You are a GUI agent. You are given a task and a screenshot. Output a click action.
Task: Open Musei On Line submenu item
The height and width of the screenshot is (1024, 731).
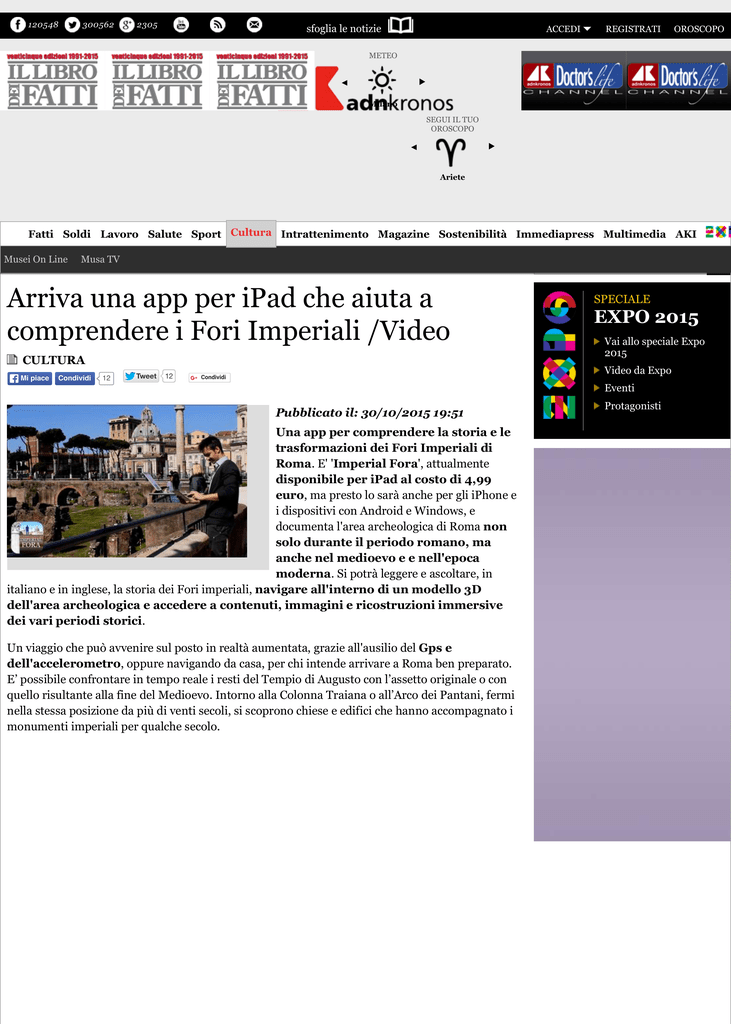[x=36, y=259]
